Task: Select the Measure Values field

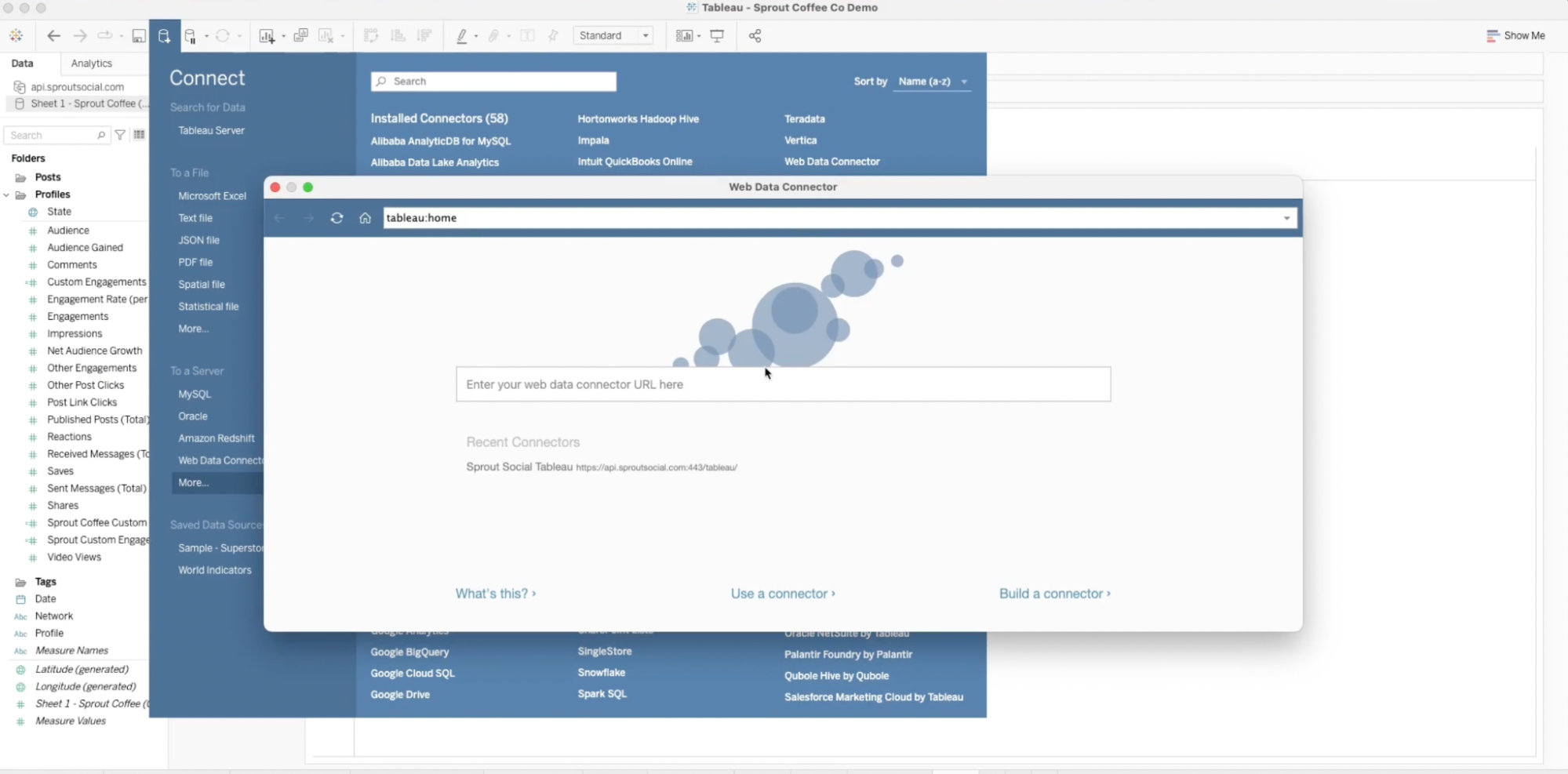Action: click(x=70, y=721)
